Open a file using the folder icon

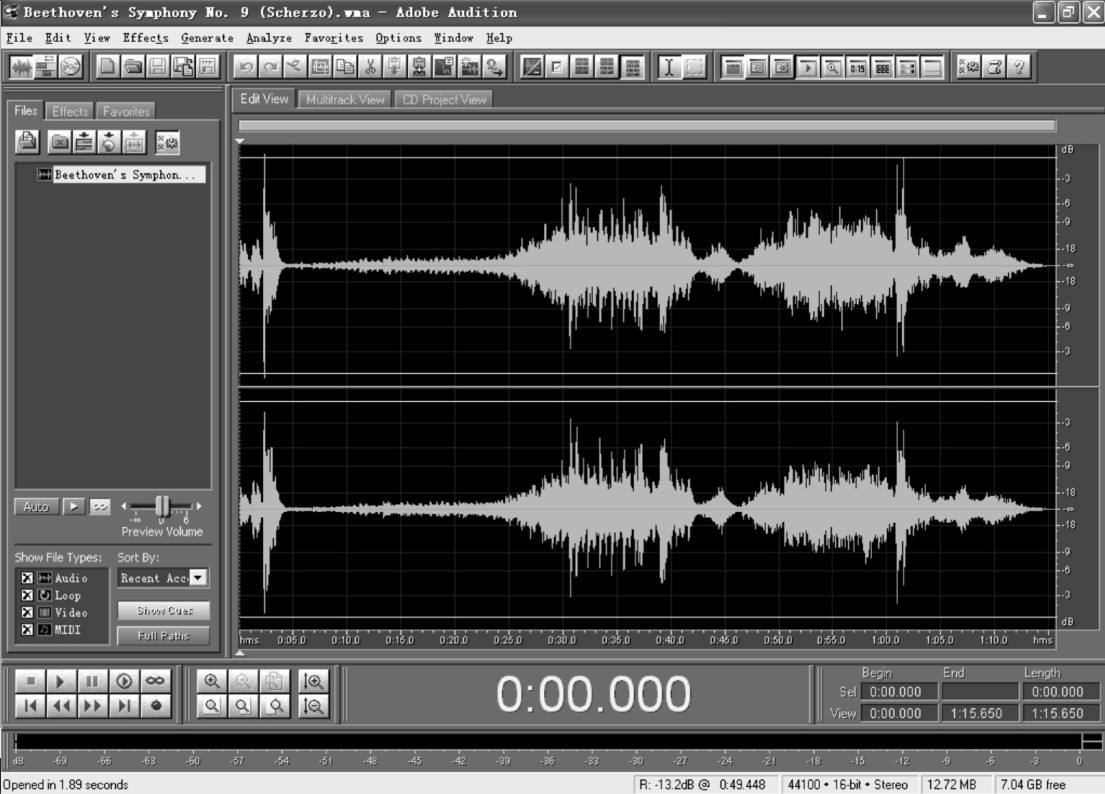132,67
